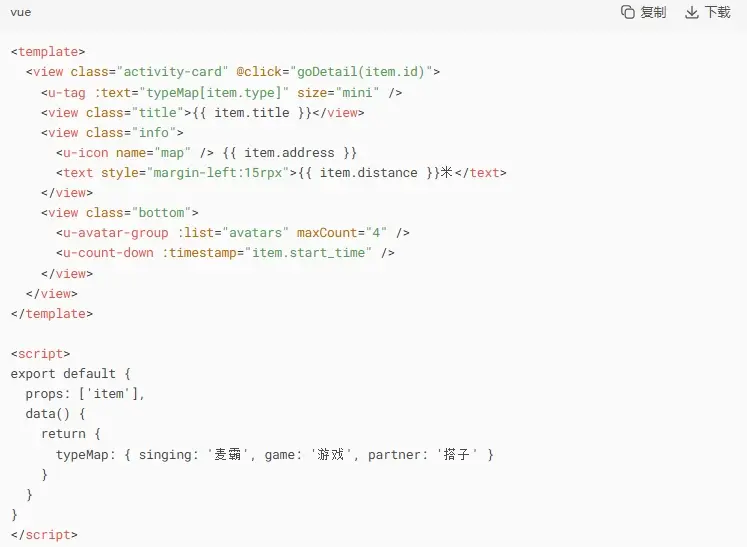Click the {{ item.address }} expression
Image resolution: width=747 pixels, height=547 pixels.
pyautogui.click(x=290, y=153)
